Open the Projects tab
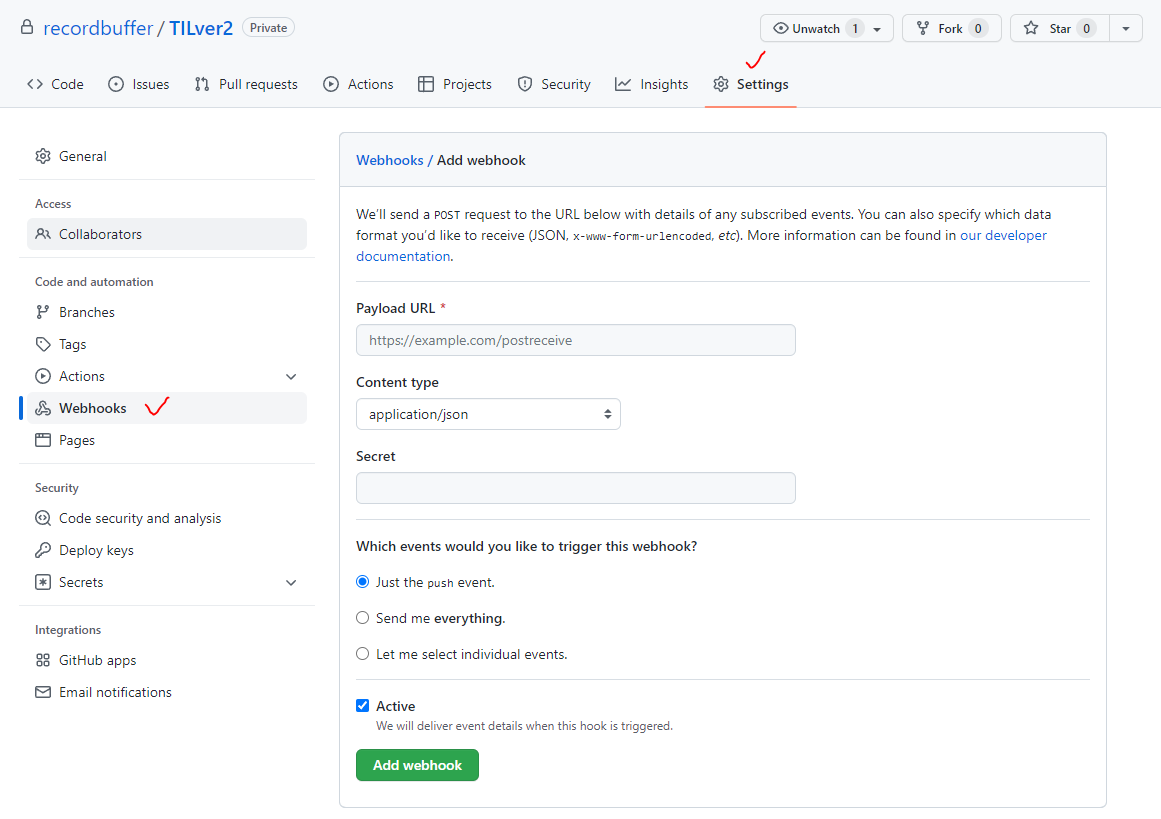This screenshot has height=819, width=1161. point(455,84)
